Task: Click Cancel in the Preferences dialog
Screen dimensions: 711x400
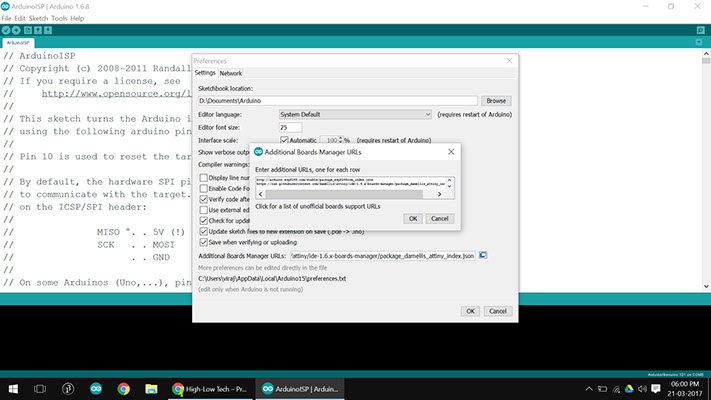Action: point(497,311)
